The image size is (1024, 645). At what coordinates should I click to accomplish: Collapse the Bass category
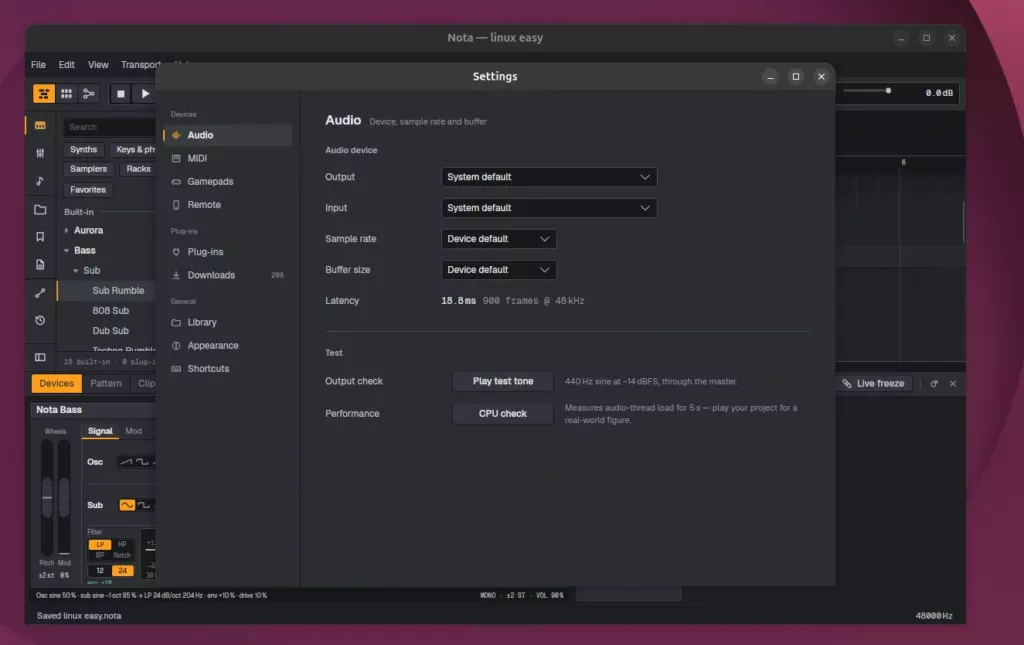[66, 251]
